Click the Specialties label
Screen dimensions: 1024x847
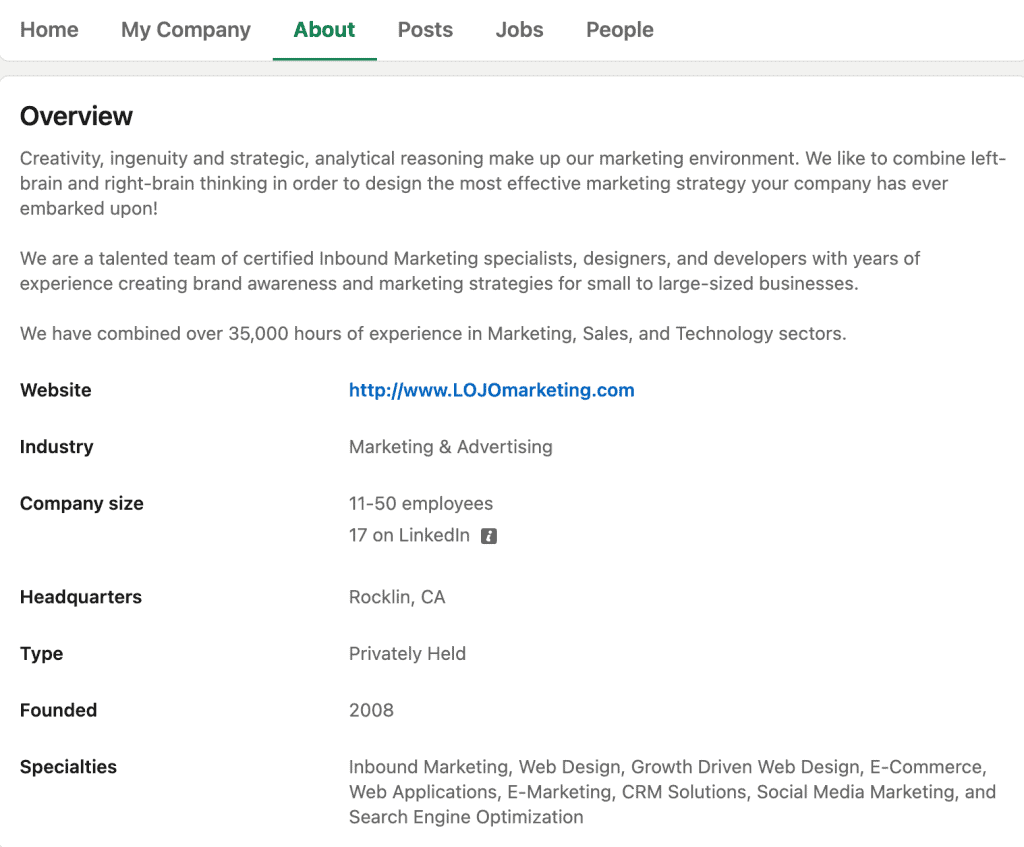(68, 767)
